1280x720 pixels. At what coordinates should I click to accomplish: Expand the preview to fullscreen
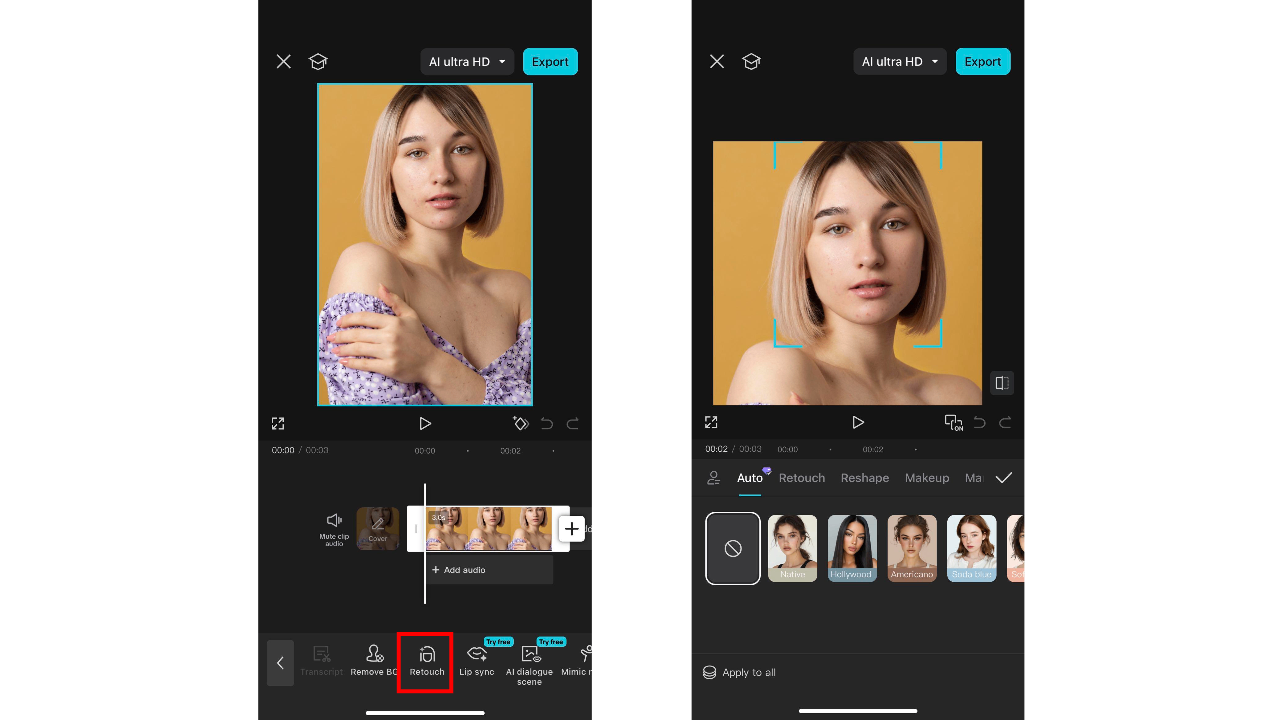pos(278,423)
